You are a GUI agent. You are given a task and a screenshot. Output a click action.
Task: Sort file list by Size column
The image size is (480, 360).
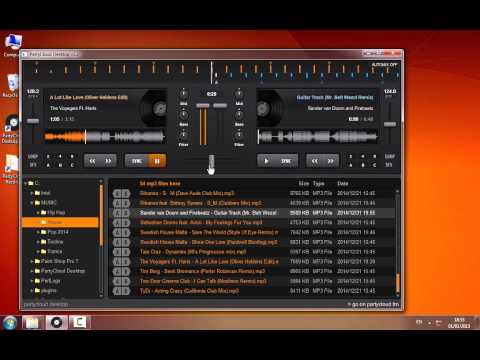point(304,183)
